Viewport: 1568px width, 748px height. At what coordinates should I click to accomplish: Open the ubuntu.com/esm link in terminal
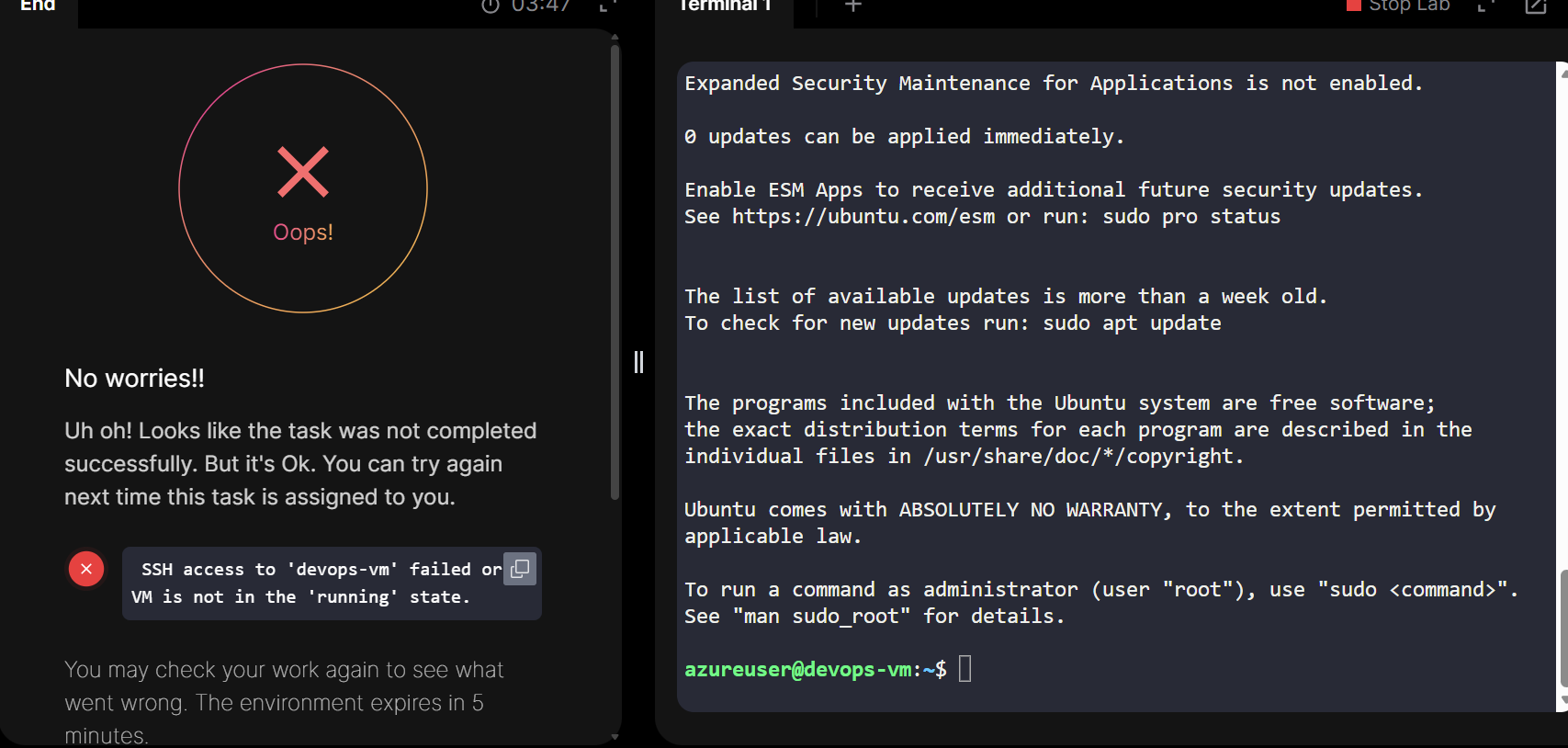[x=863, y=217]
